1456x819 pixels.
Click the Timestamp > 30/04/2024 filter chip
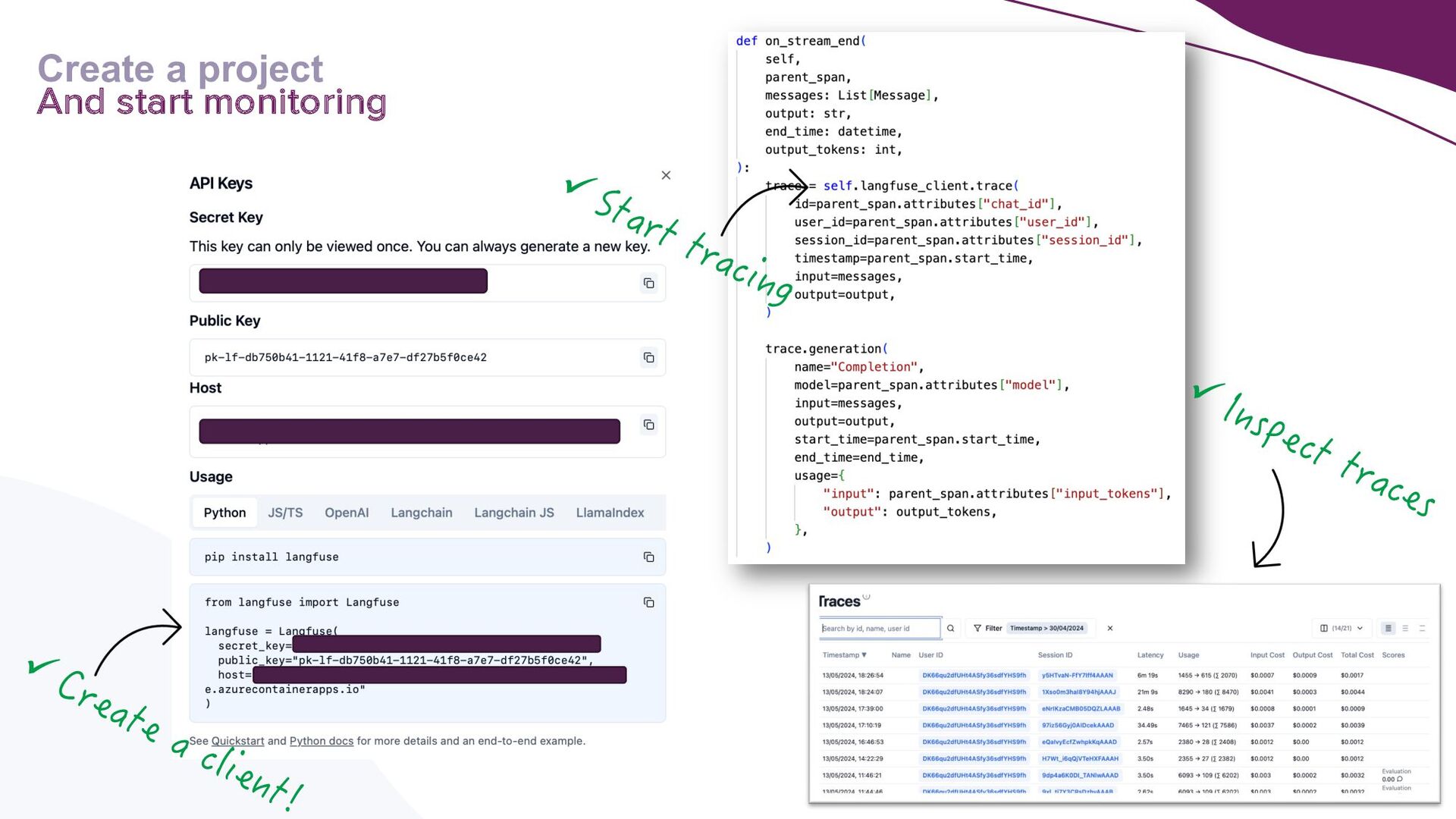point(1046,628)
